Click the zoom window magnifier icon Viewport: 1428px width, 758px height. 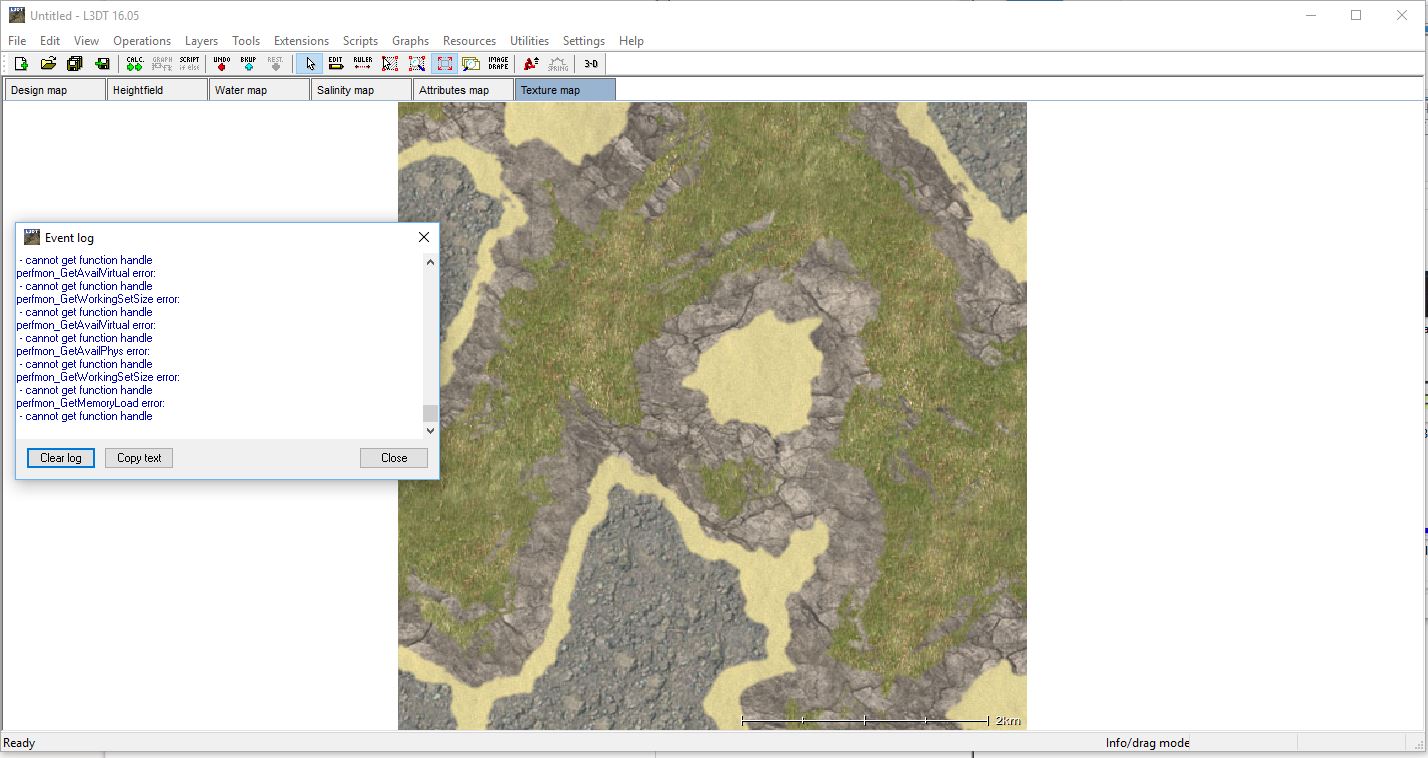471,63
